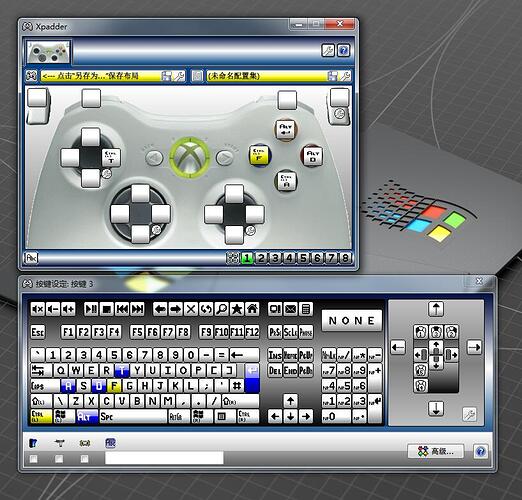Screen dimensions: 522x500
Task: Tick the second checkbox under the turbo icon
Action: click(59, 459)
